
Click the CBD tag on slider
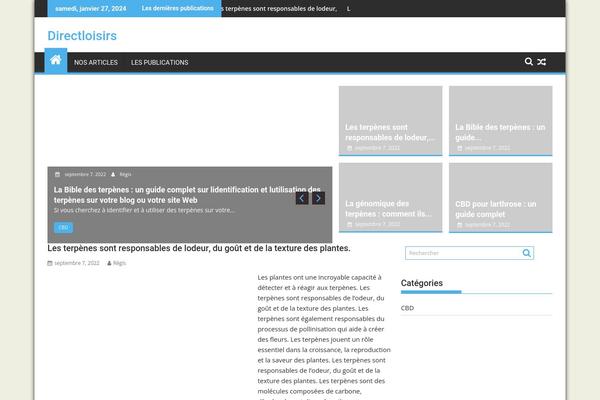pos(64,228)
